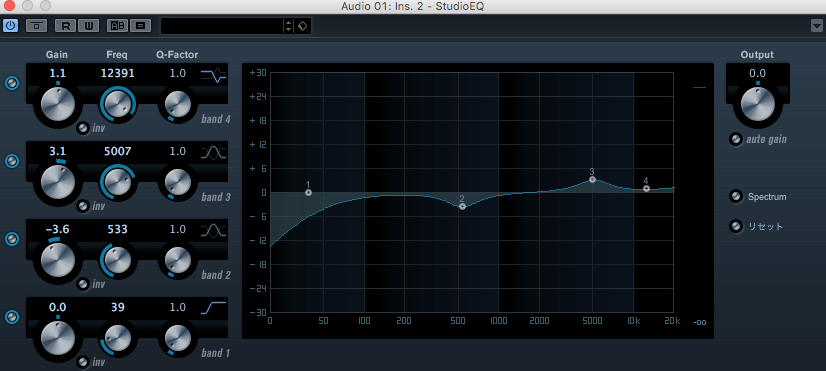
Task: Click band 2 frequency value 533
Action: click(117, 229)
